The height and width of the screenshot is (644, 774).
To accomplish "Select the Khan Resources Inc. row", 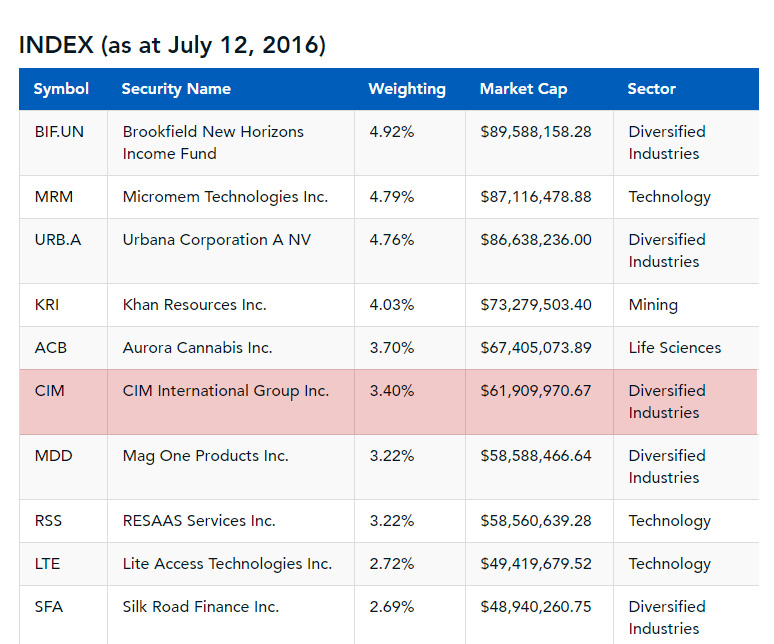I will pos(389,305).
